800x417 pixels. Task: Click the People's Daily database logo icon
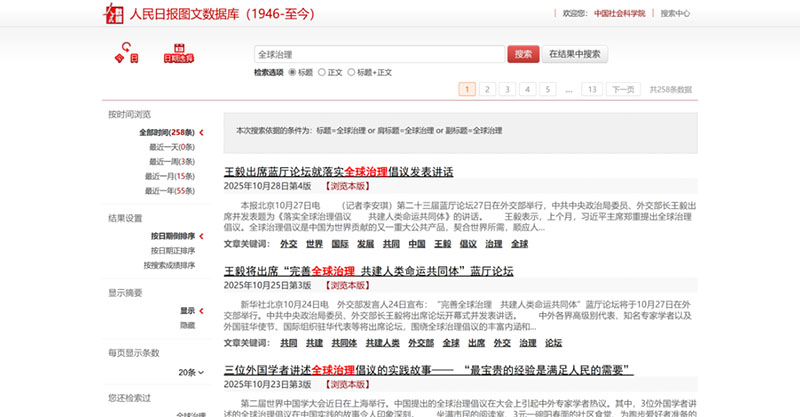point(113,13)
